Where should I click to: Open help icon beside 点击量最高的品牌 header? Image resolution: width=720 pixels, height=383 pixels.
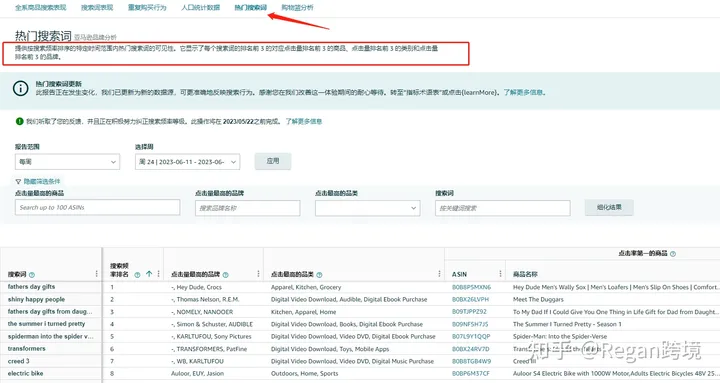point(225,275)
